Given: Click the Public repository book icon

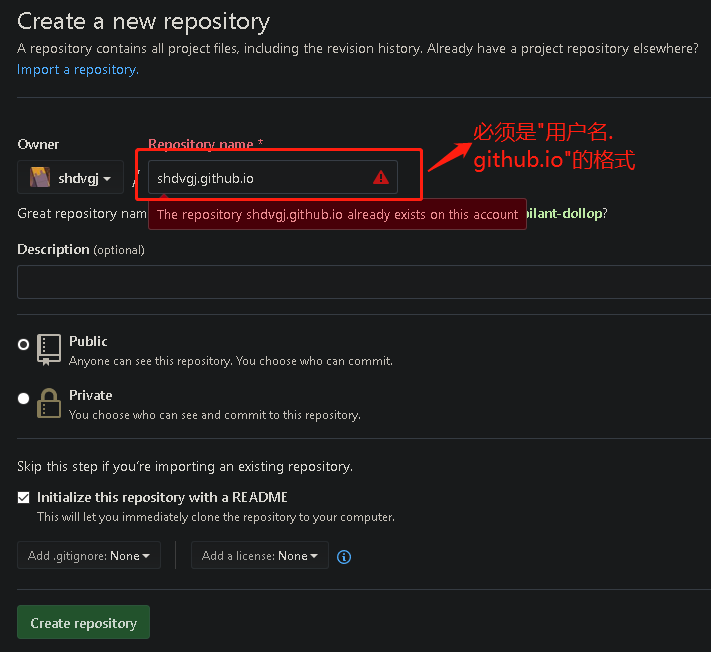Looking at the screenshot, I should pos(49,348).
